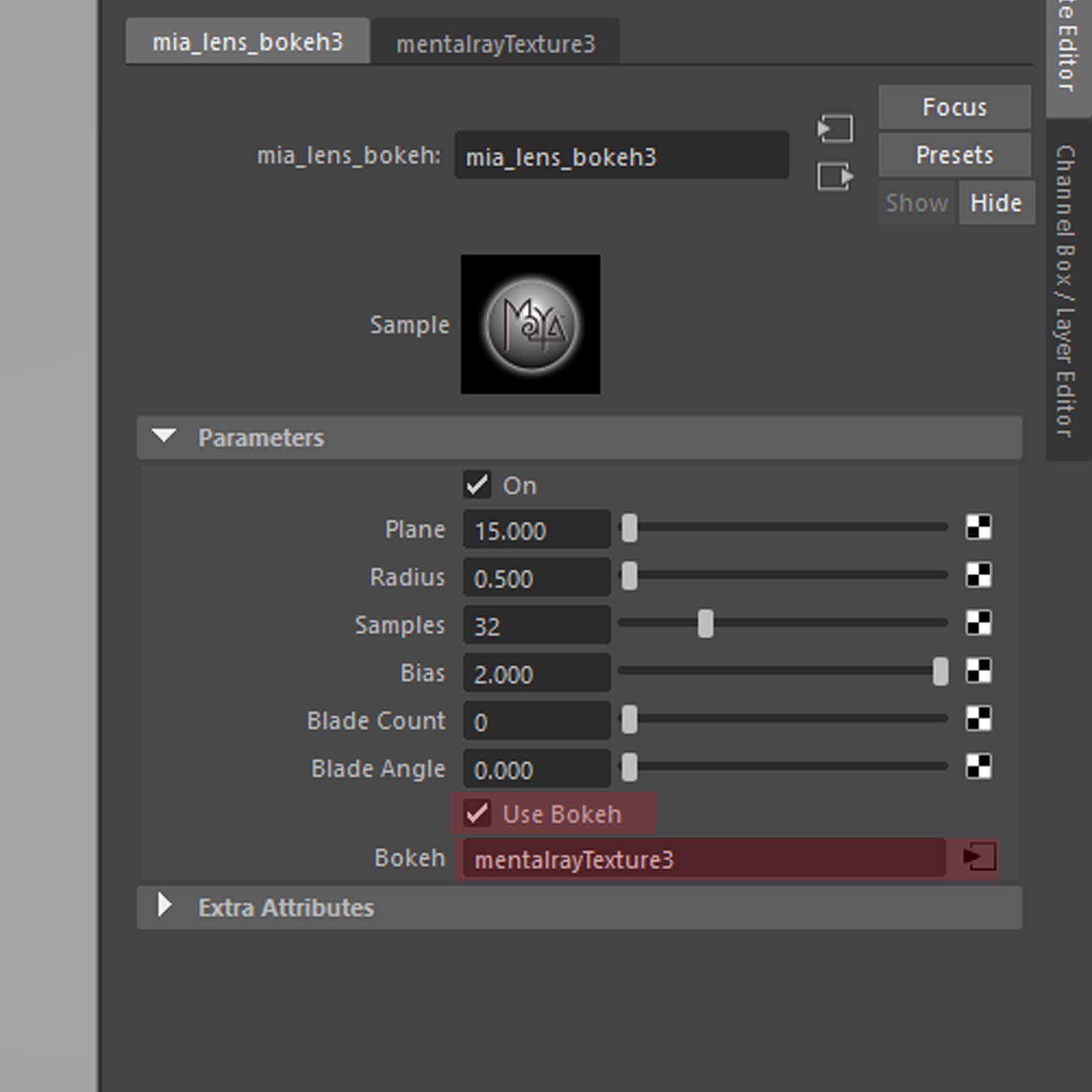Click the input connection arrow icon

835,130
